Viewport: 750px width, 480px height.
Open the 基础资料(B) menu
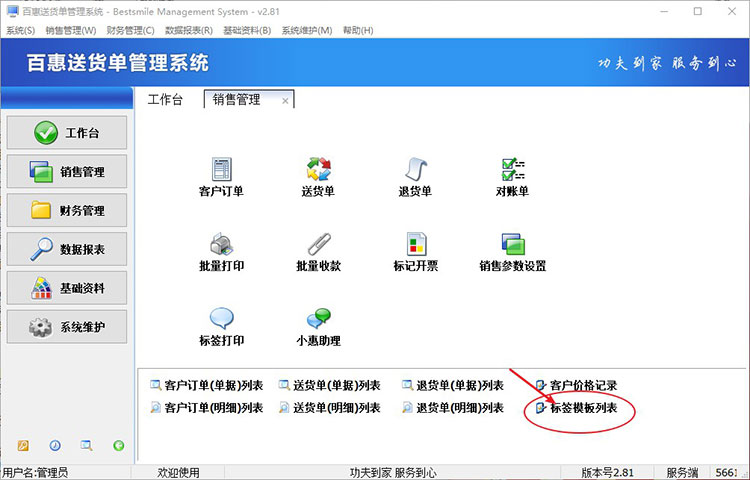pyautogui.click(x=247, y=31)
